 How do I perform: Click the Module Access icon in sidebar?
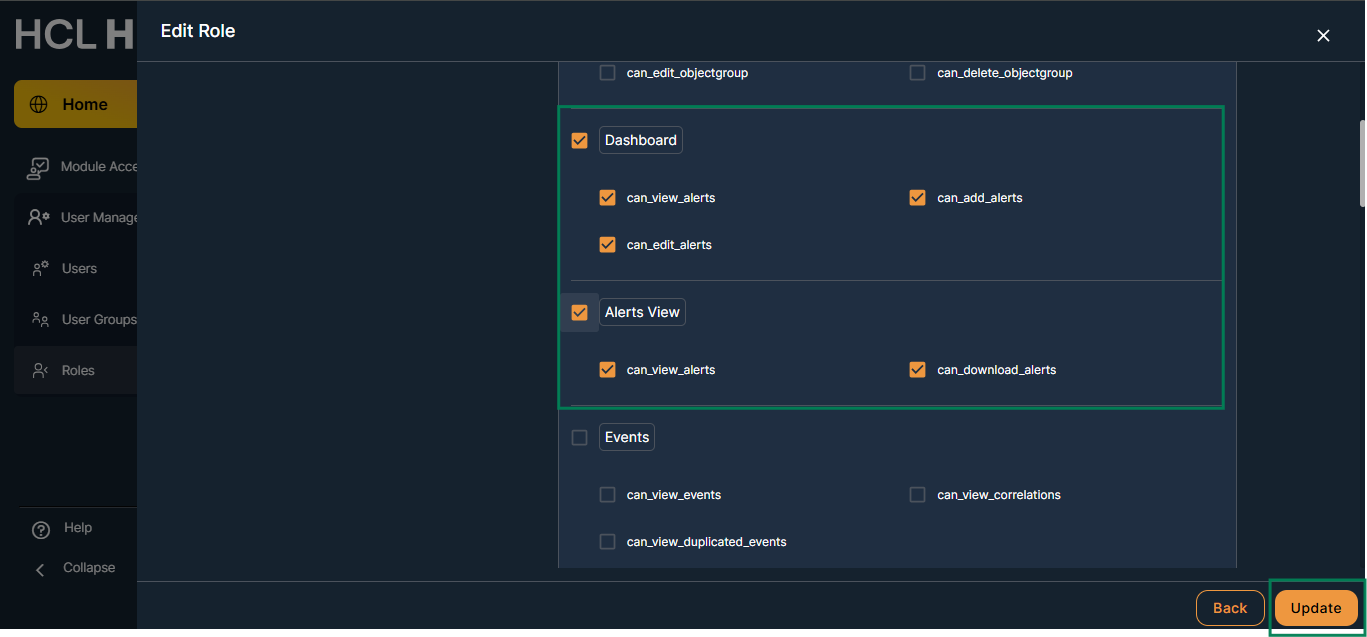(x=38, y=167)
